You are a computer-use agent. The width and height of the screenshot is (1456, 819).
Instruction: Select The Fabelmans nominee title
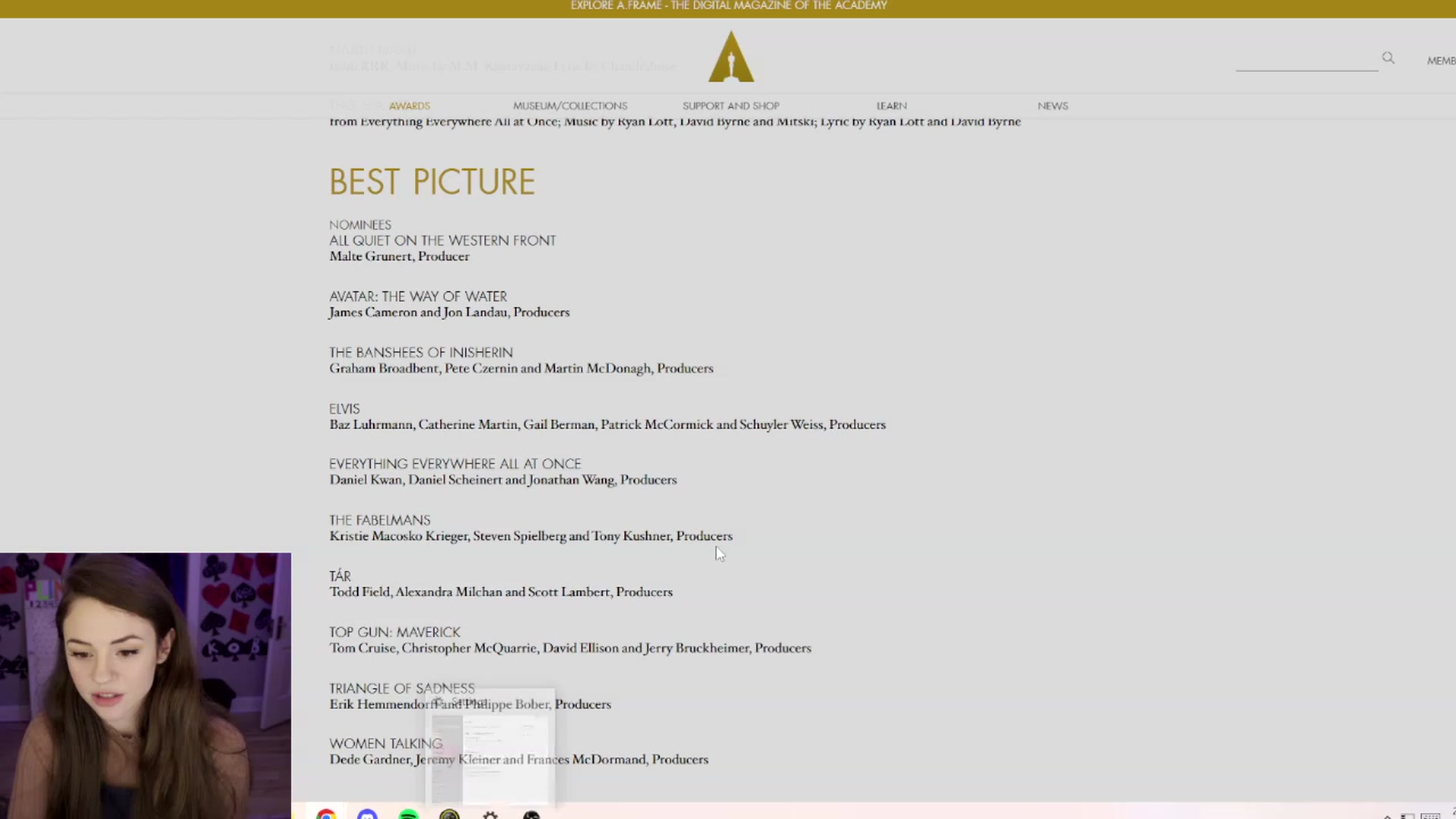[x=379, y=520]
